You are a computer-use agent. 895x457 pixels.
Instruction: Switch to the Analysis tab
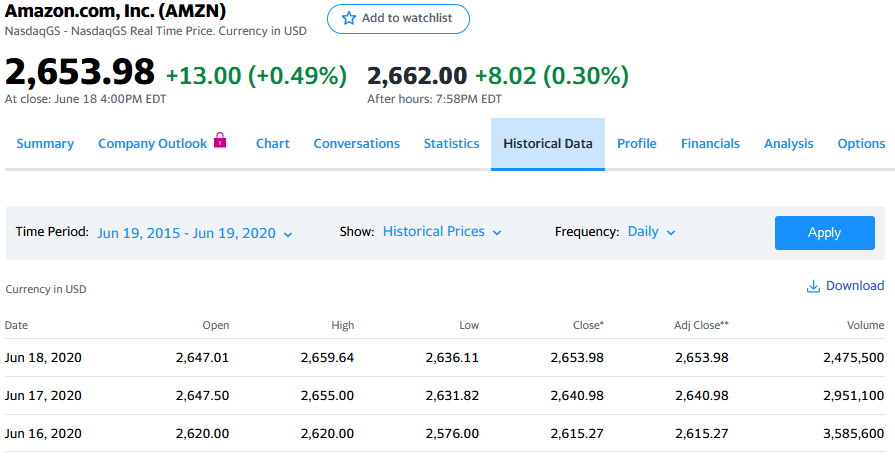click(788, 144)
